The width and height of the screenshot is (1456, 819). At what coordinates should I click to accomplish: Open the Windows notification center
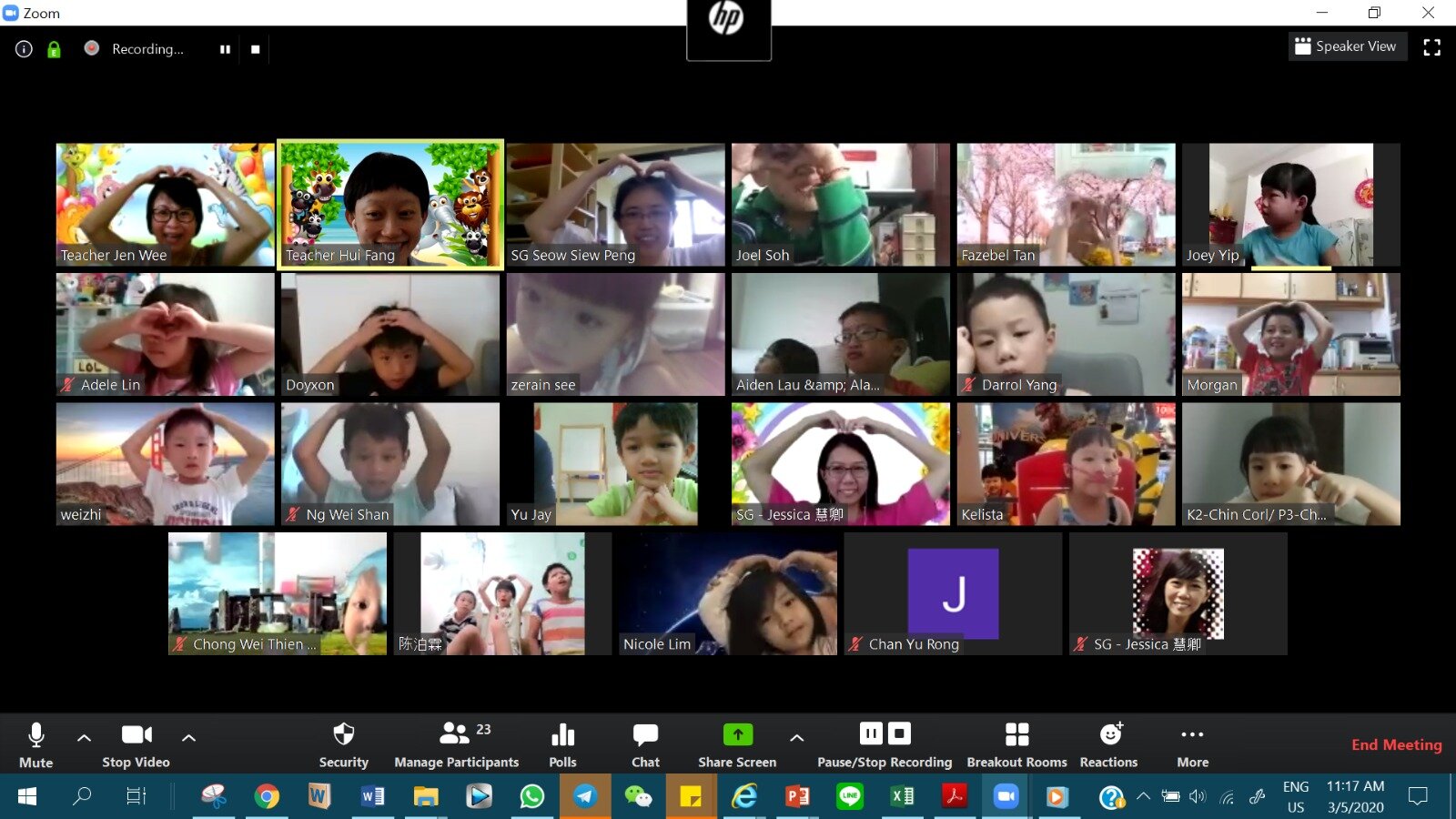[1418, 796]
